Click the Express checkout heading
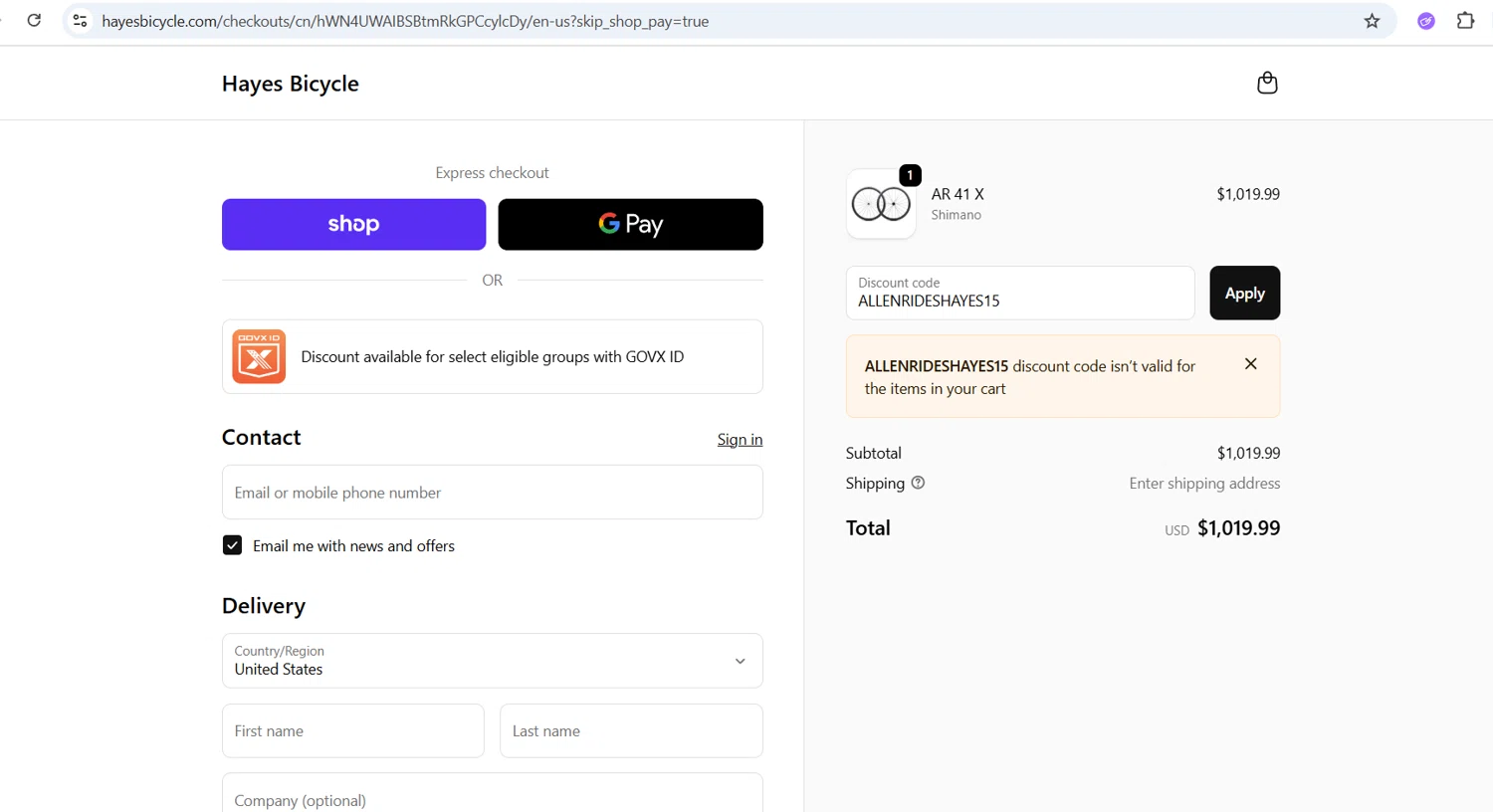The height and width of the screenshot is (812, 1493). click(492, 172)
